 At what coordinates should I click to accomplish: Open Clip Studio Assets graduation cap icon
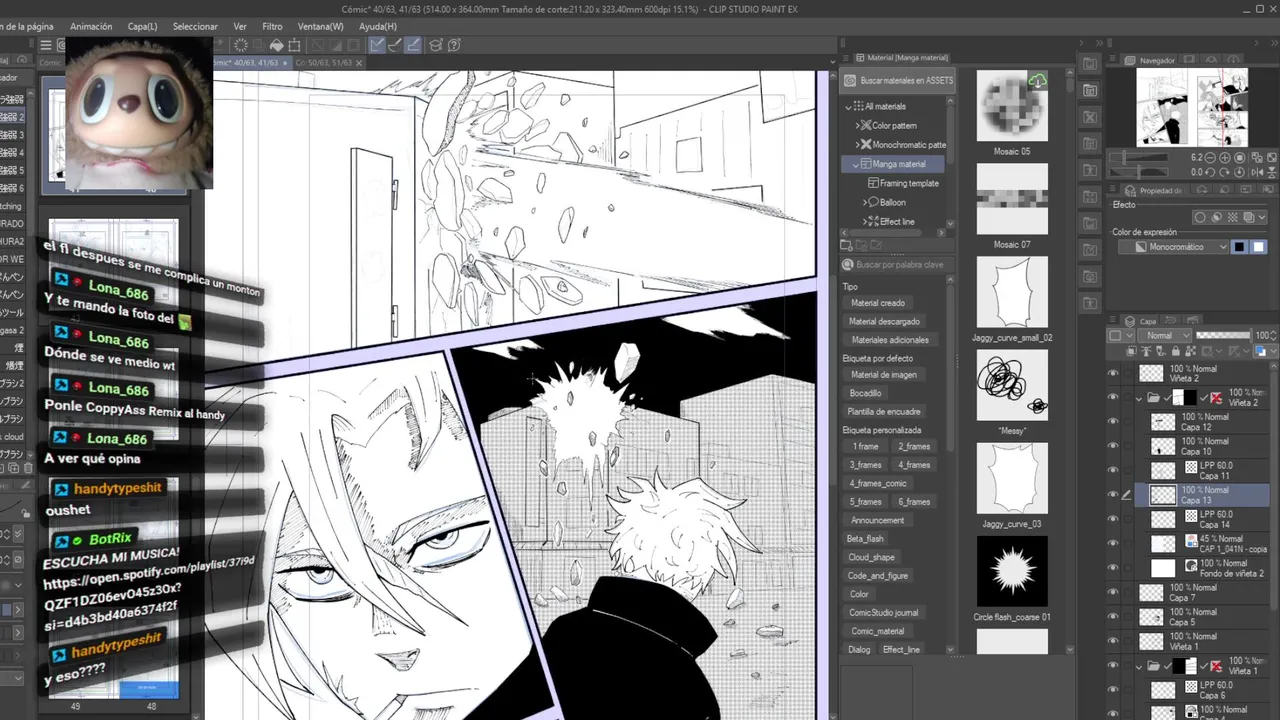[x=435, y=45]
